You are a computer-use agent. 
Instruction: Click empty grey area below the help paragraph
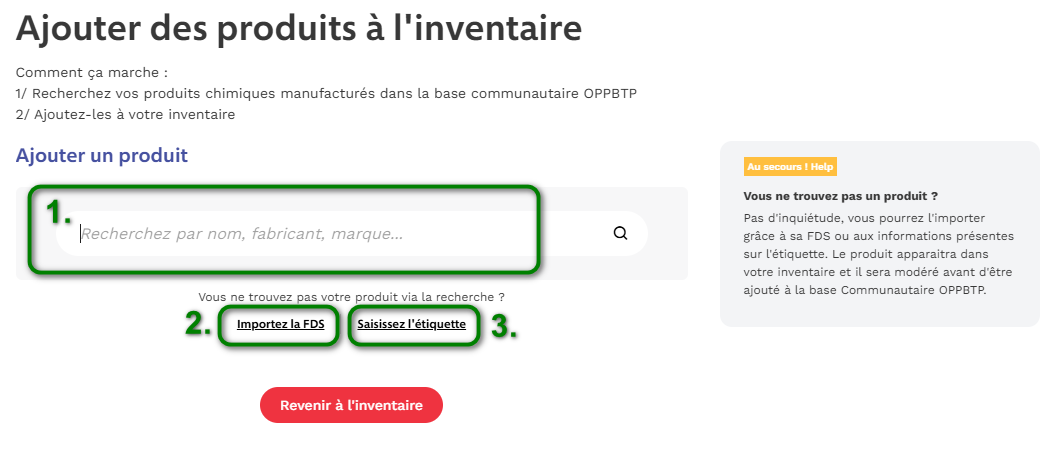click(x=879, y=311)
